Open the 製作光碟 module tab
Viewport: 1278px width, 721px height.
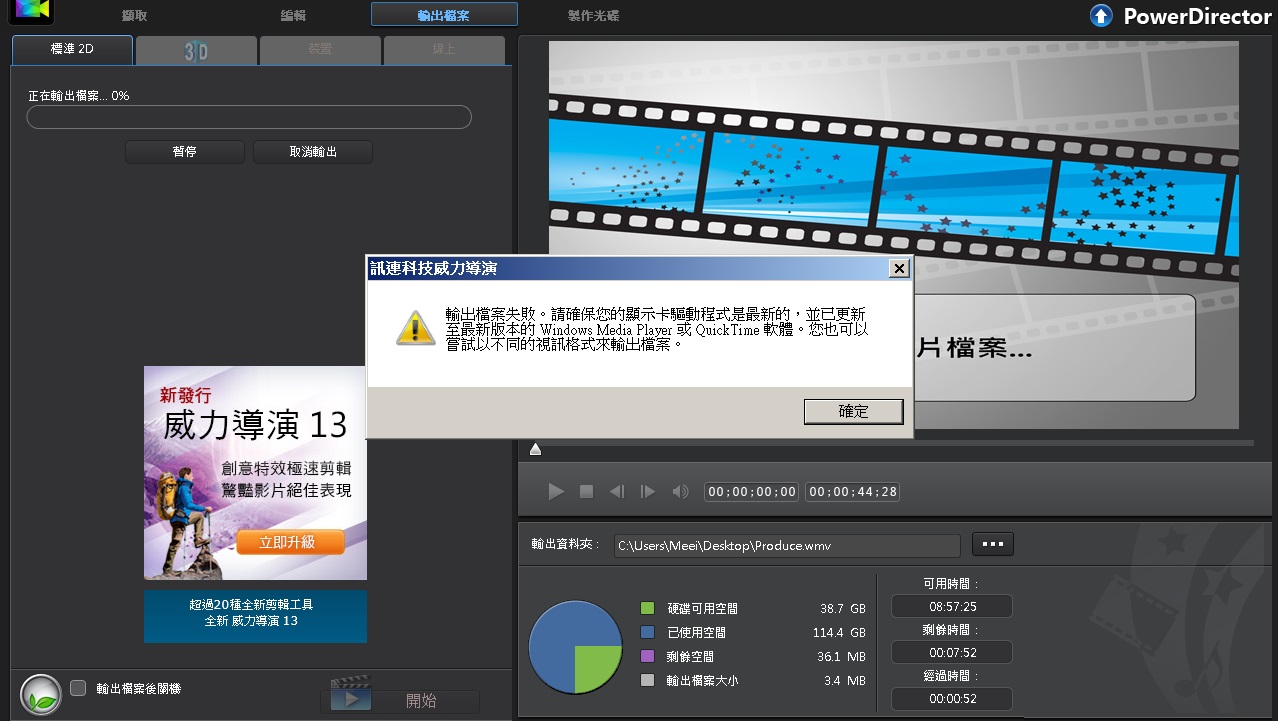(x=593, y=15)
